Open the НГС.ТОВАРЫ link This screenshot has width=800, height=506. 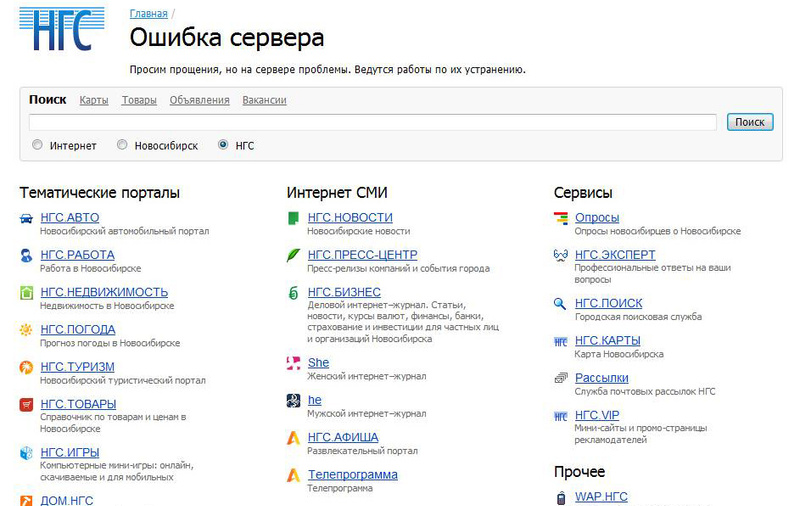pyautogui.click(x=79, y=404)
